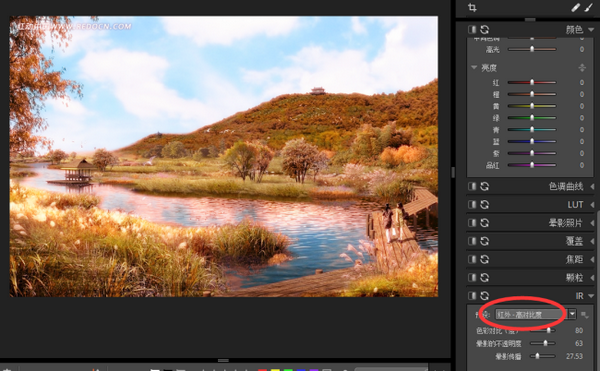Click the 绿 luminance slider

[x=532, y=118]
